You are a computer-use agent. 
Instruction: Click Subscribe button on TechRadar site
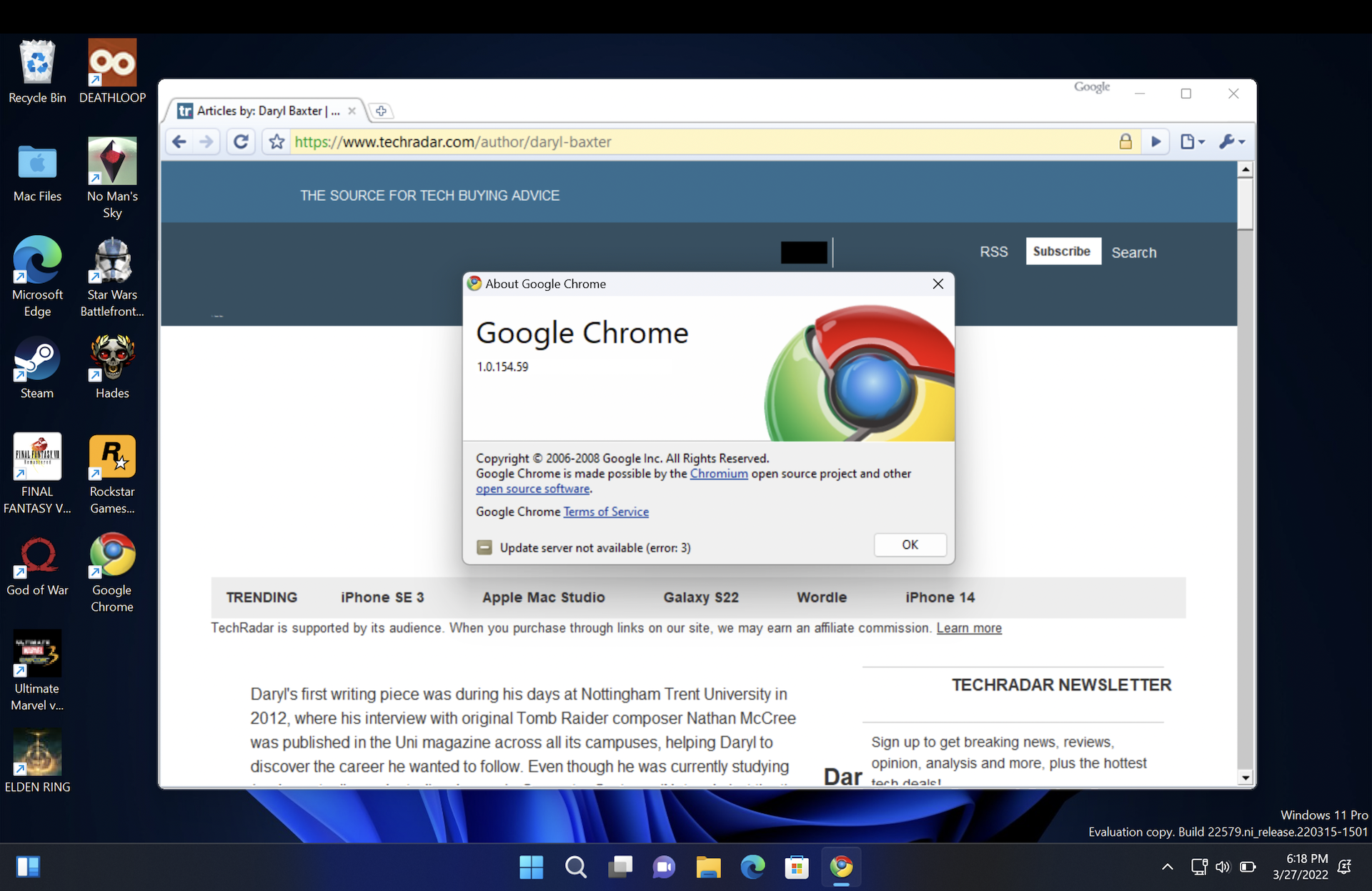pos(1062,251)
